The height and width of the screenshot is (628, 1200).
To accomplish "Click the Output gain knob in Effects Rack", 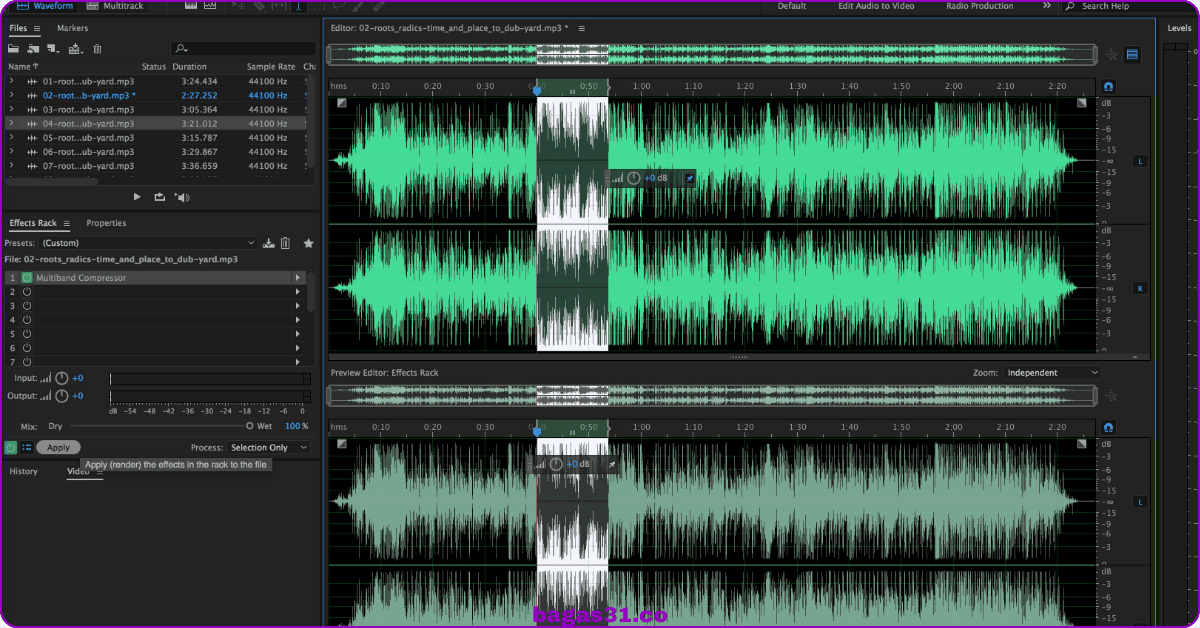I will coord(62,396).
